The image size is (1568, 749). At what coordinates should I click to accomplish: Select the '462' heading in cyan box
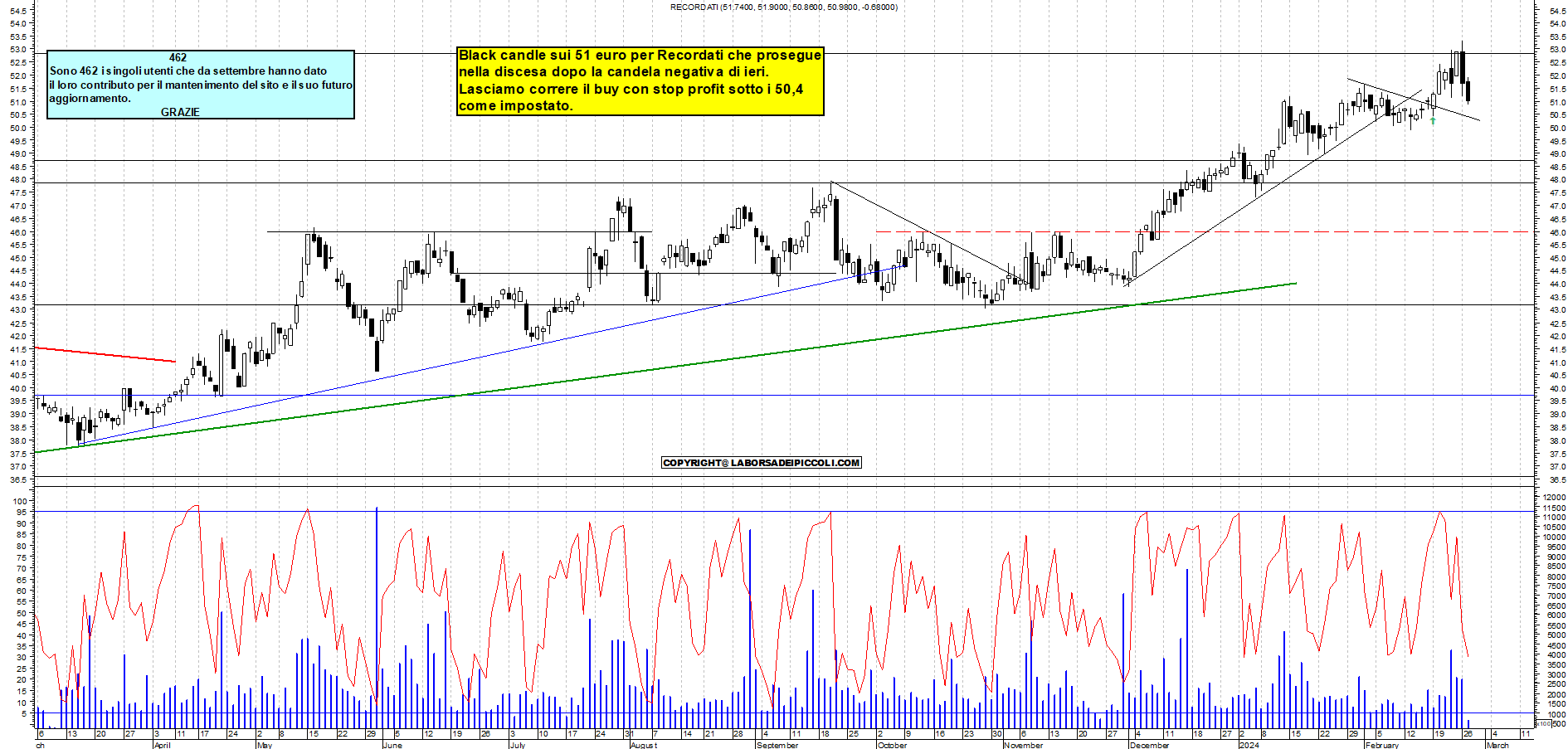click(178, 57)
